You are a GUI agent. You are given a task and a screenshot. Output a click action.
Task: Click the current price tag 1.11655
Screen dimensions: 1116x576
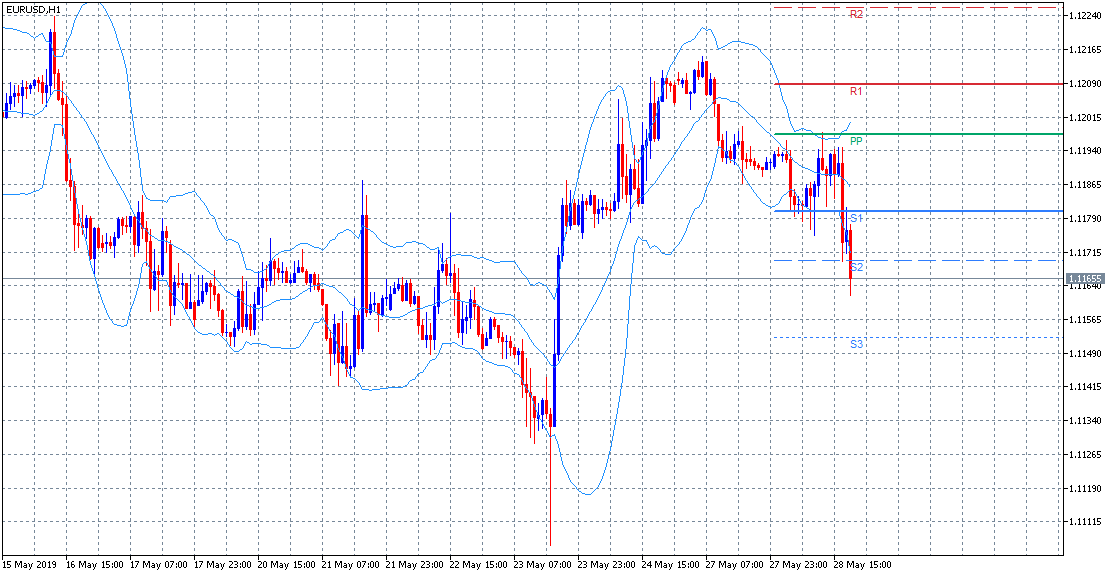(1085, 278)
